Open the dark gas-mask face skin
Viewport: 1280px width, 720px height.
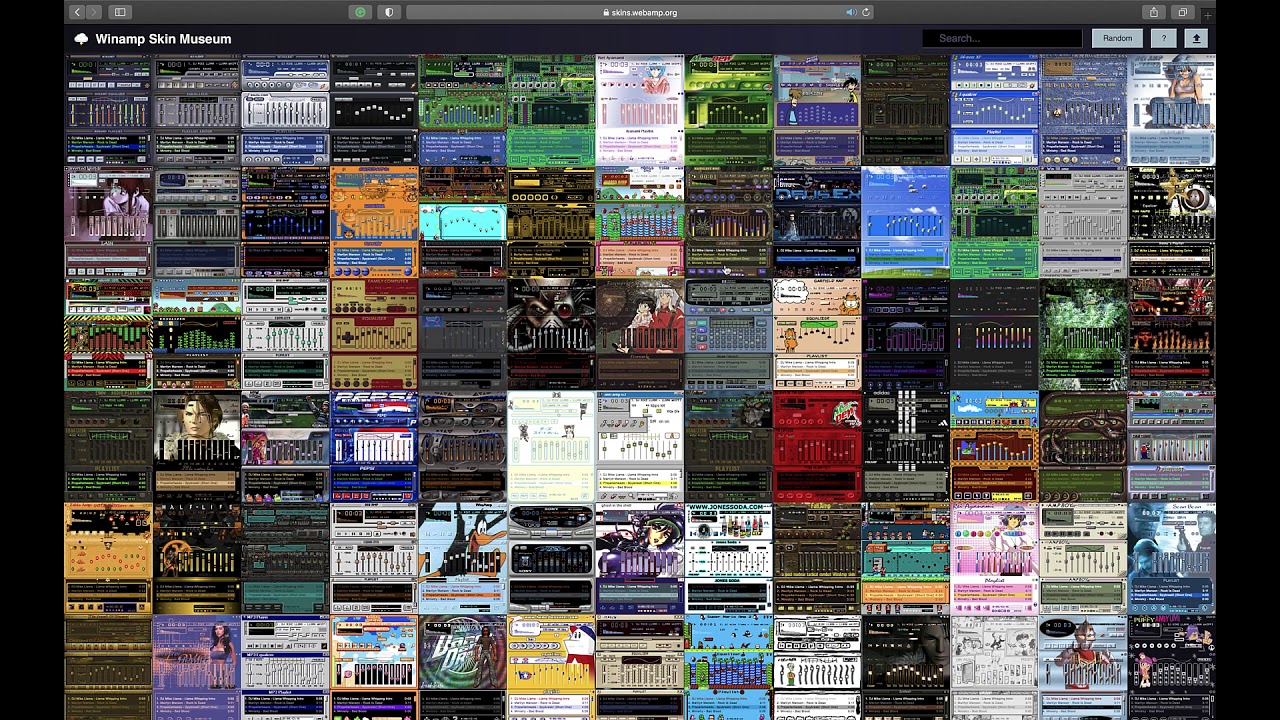[551, 334]
